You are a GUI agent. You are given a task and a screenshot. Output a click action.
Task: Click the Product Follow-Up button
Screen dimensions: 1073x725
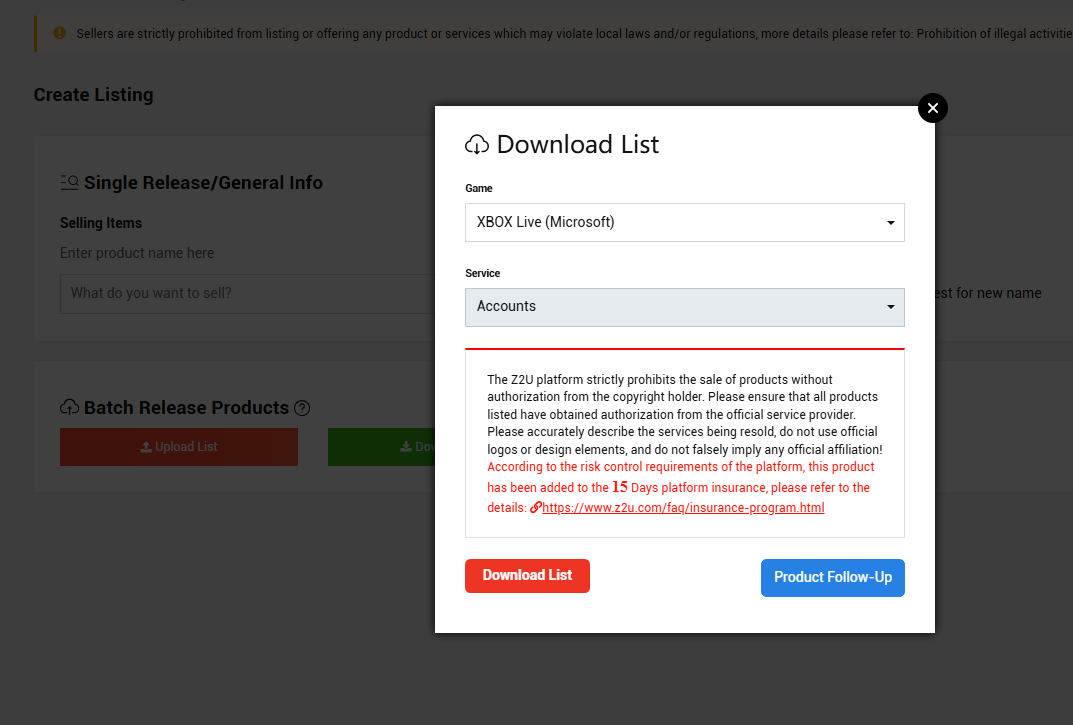click(x=832, y=578)
